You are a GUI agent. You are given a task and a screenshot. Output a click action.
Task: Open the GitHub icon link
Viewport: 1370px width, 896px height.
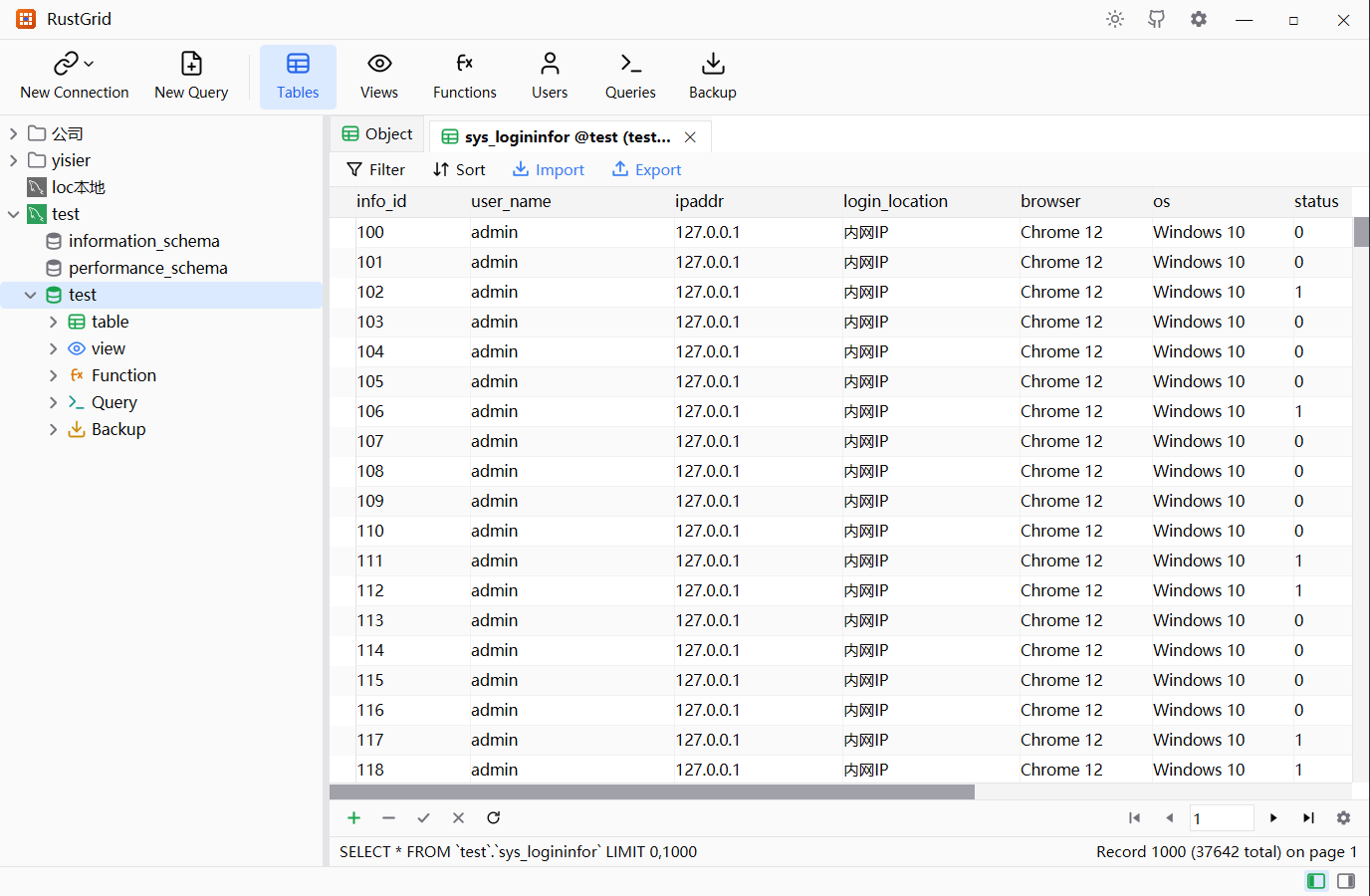click(x=1157, y=19)
